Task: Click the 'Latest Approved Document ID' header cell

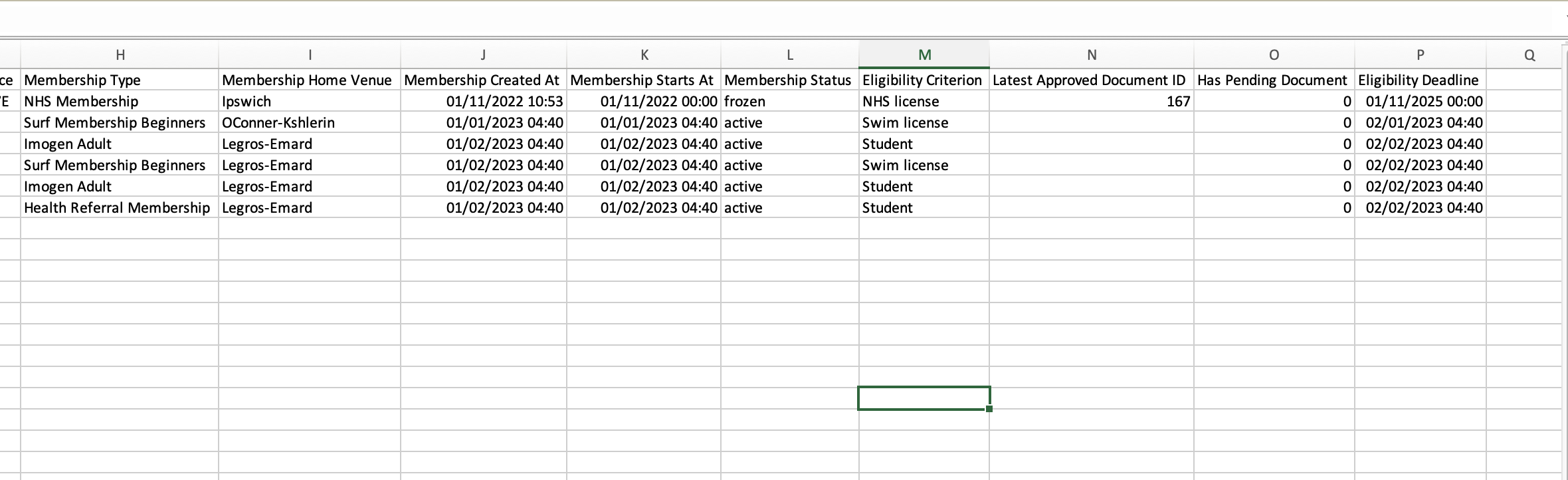Action: point(1092,80)
